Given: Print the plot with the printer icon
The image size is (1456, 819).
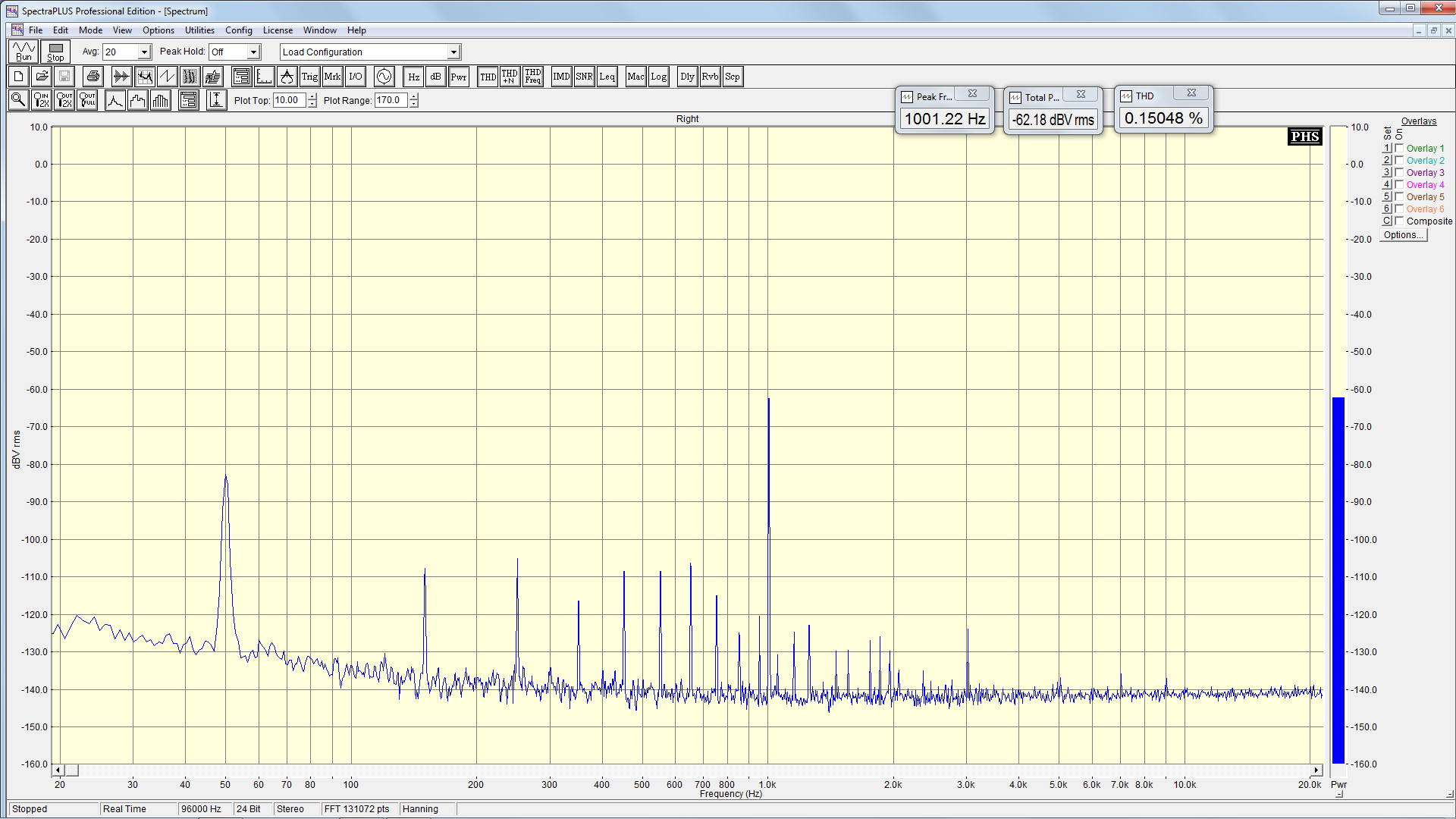Looking at the screenshot, I should [93, 77].
